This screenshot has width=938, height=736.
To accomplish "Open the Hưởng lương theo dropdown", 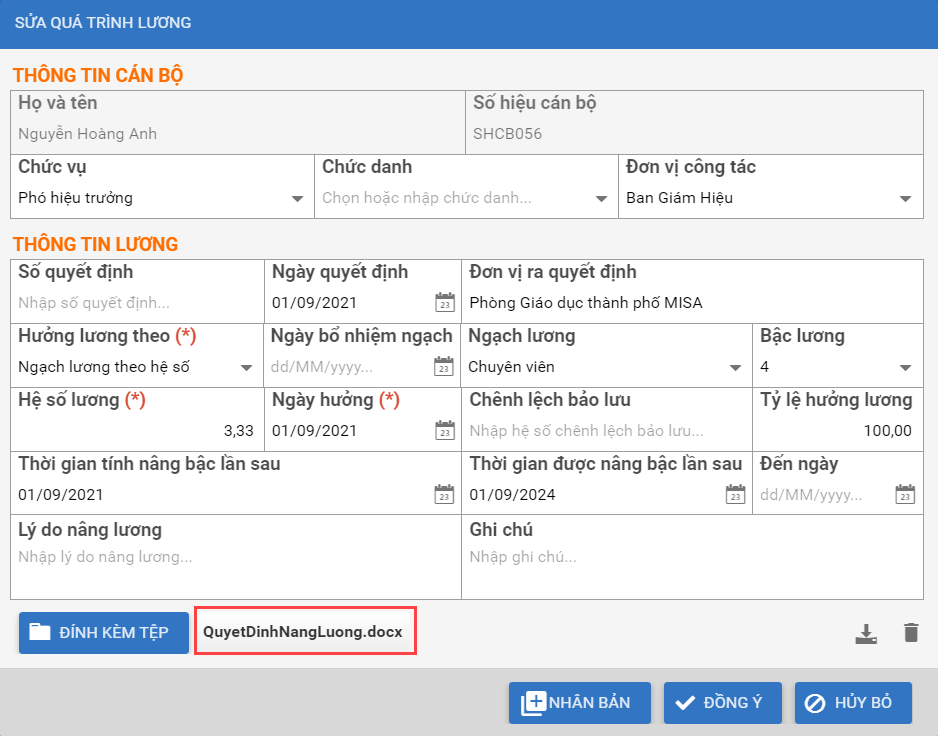I will point(246,368).
